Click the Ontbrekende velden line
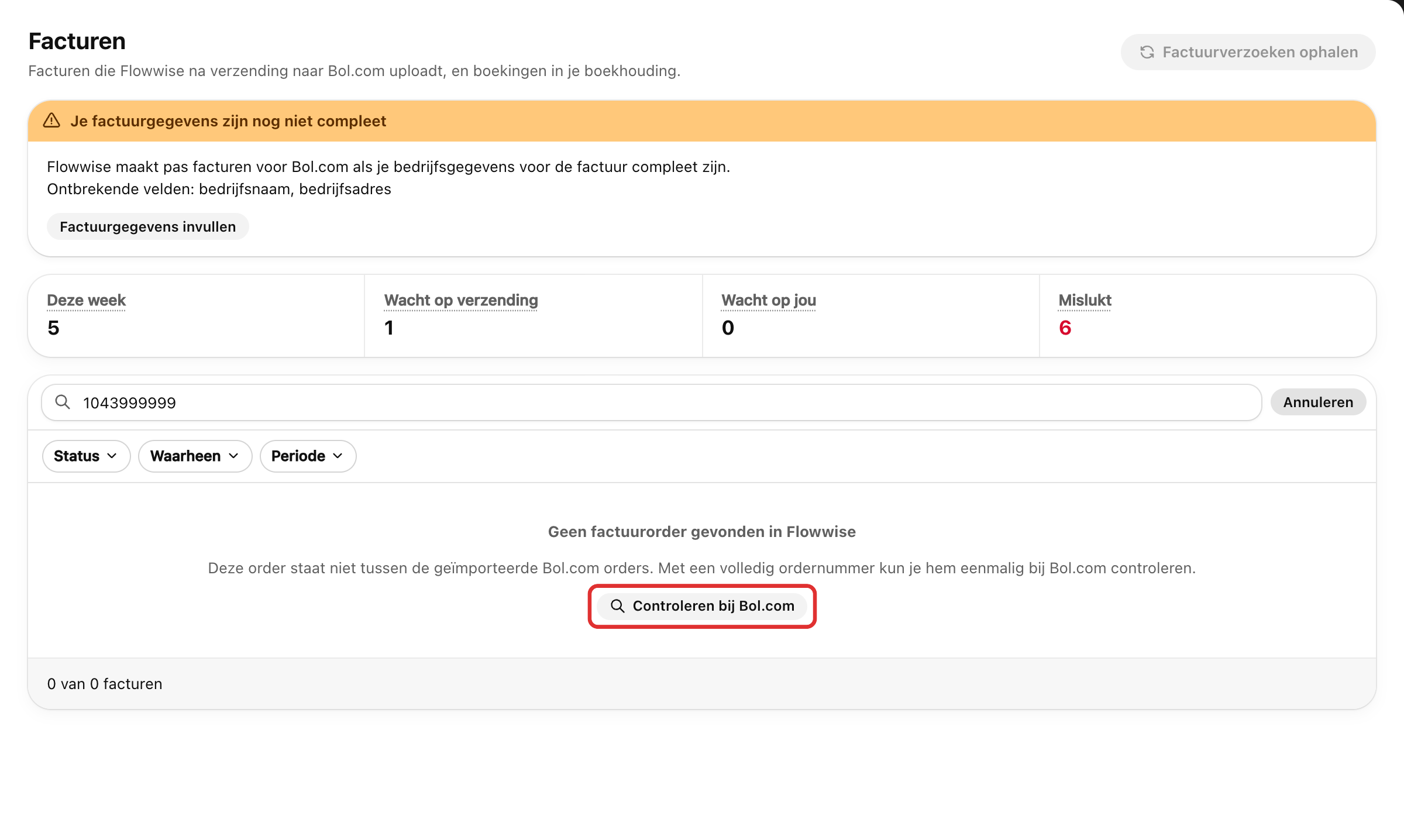 point(219,189)
